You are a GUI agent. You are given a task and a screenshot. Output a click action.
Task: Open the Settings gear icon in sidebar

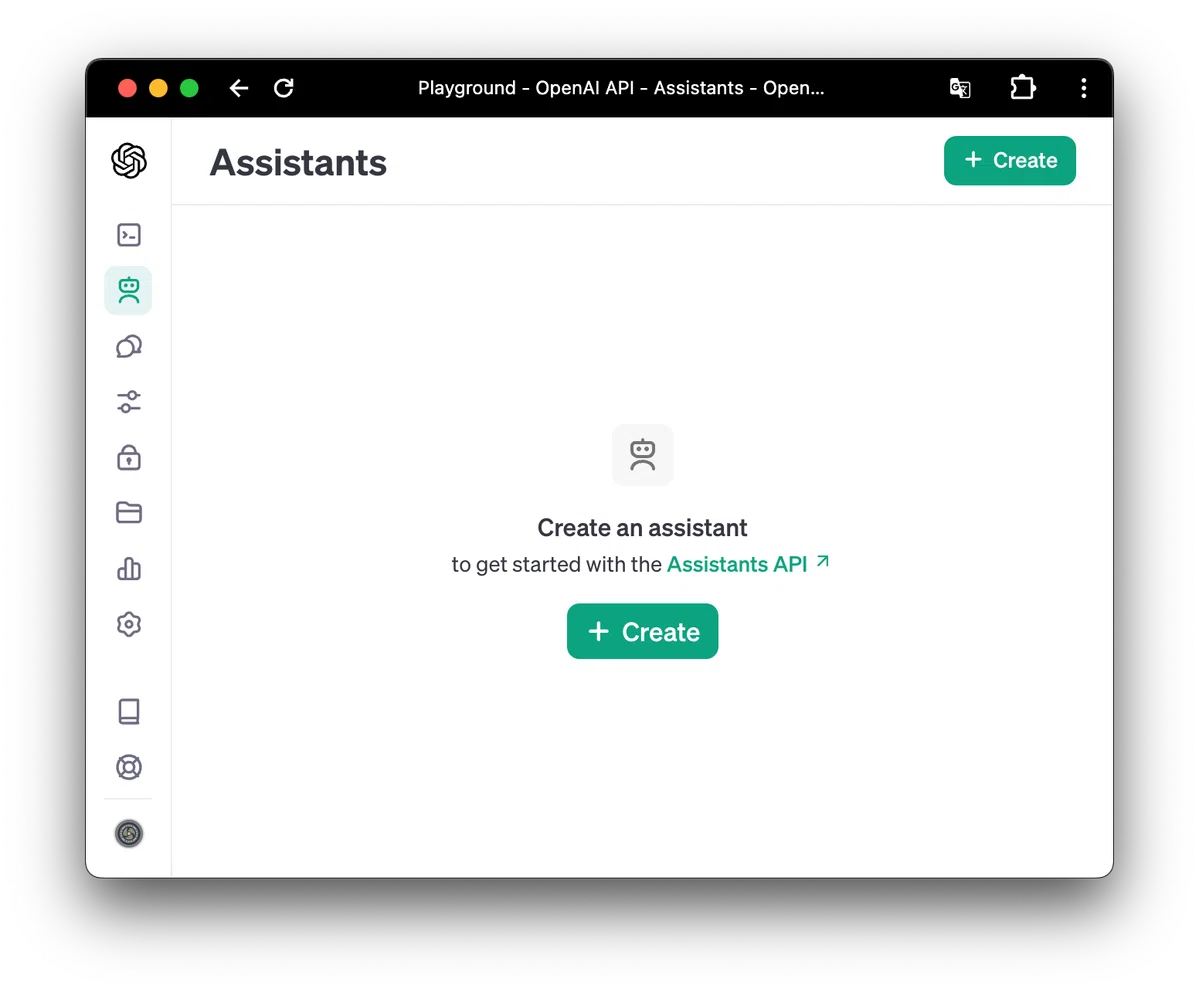pos(129,624)
